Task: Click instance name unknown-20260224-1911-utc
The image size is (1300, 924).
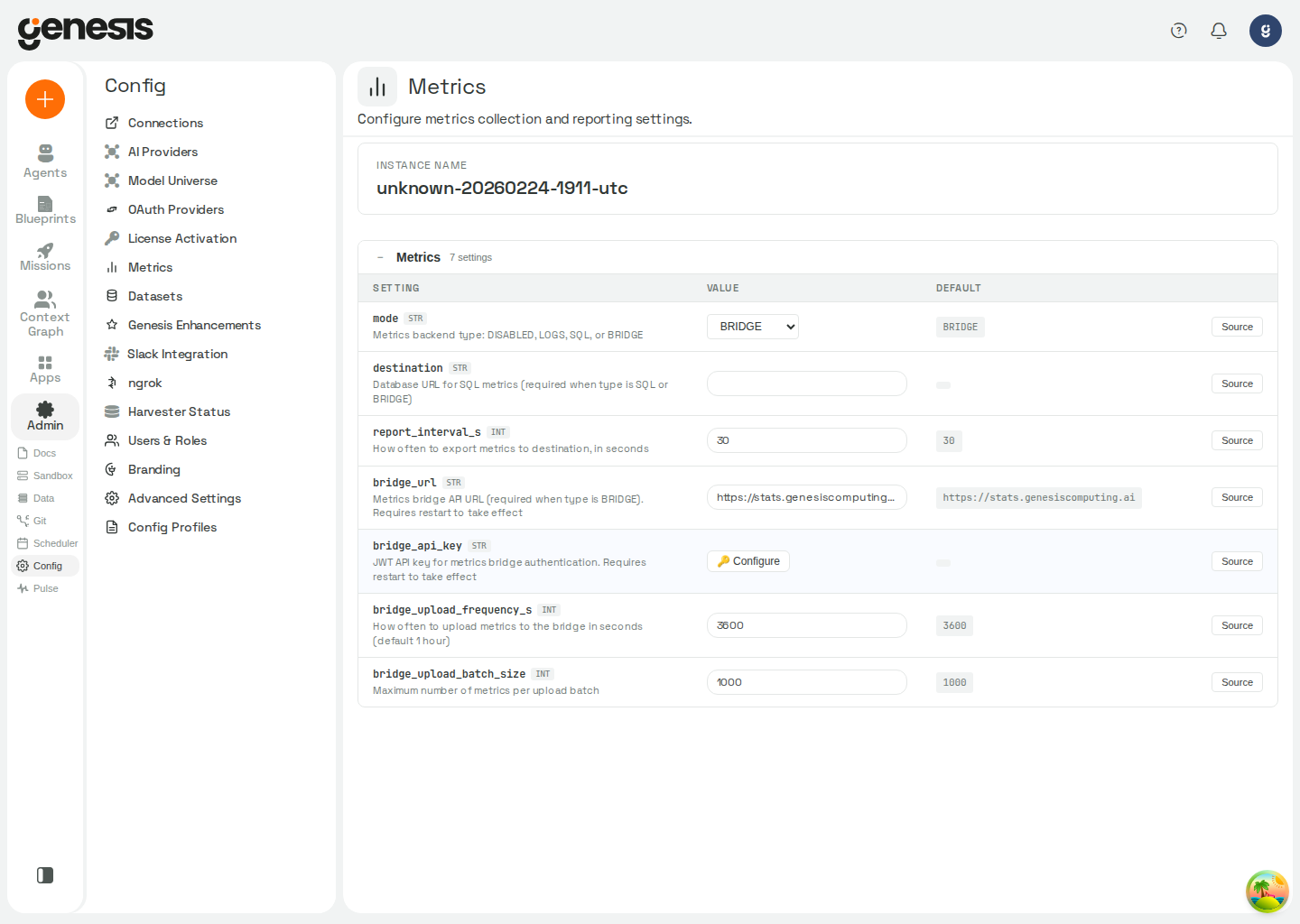Action: pos(502,188)
